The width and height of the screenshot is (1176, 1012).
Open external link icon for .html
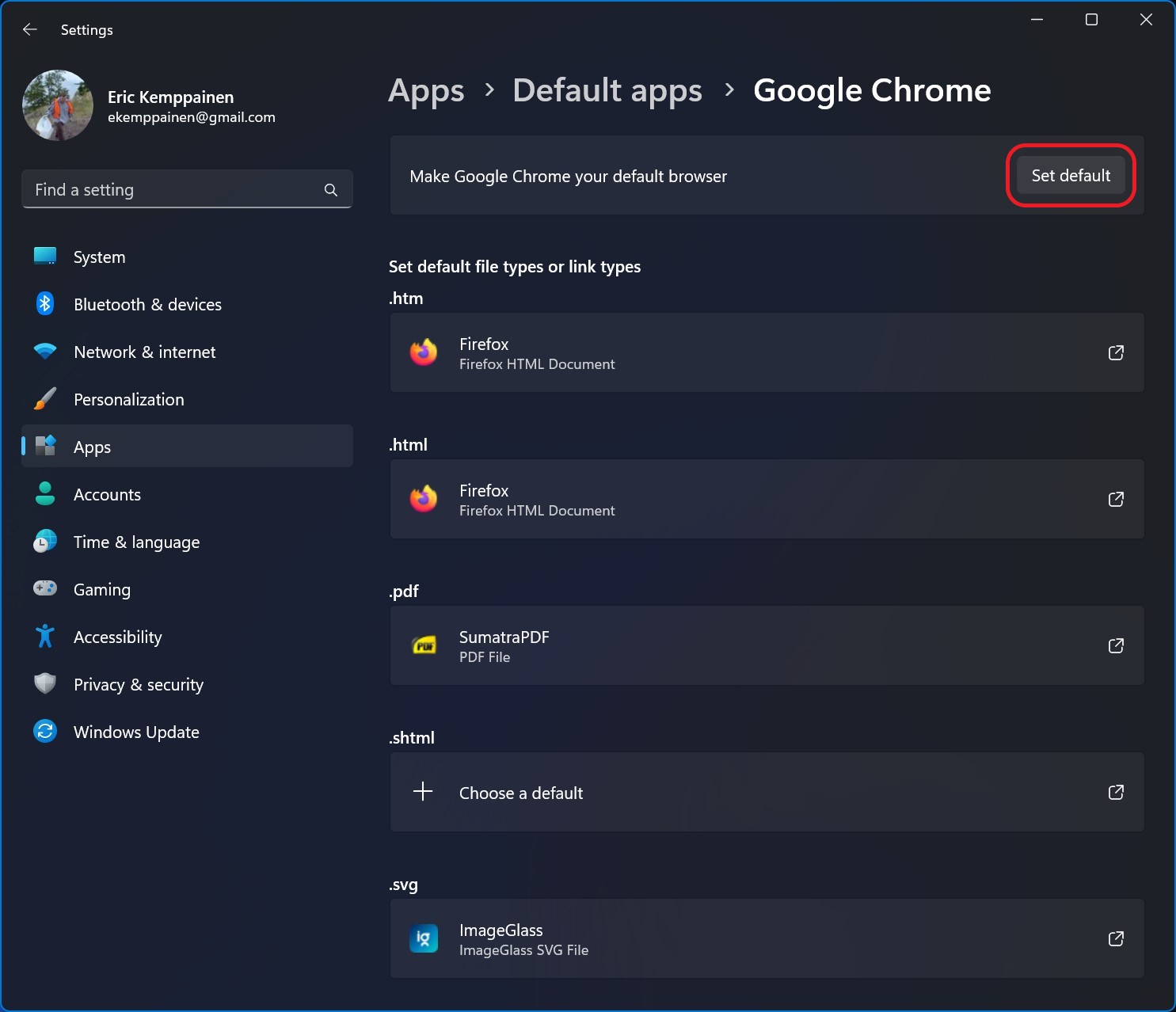1116,499
